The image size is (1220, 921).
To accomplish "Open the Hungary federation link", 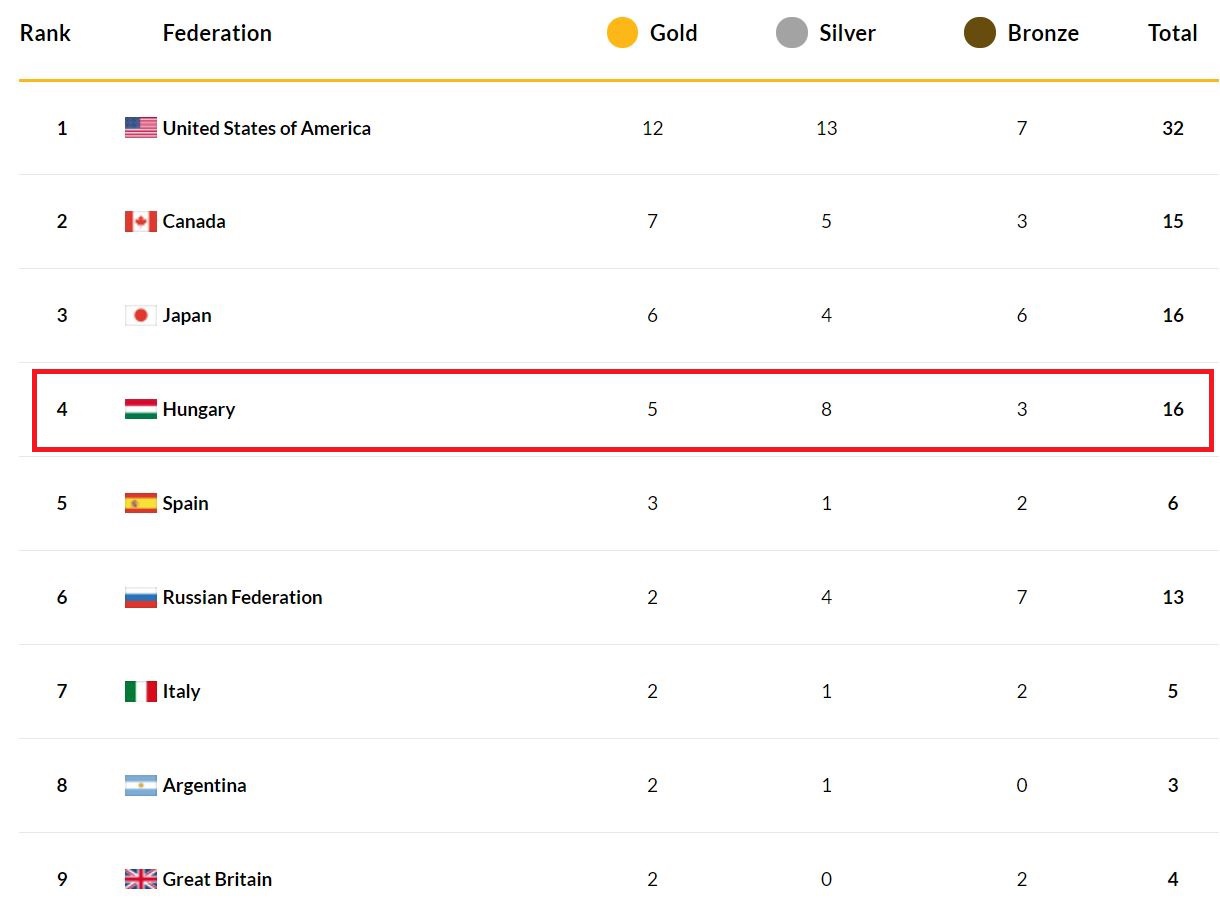I will click(x=199, y=410).
